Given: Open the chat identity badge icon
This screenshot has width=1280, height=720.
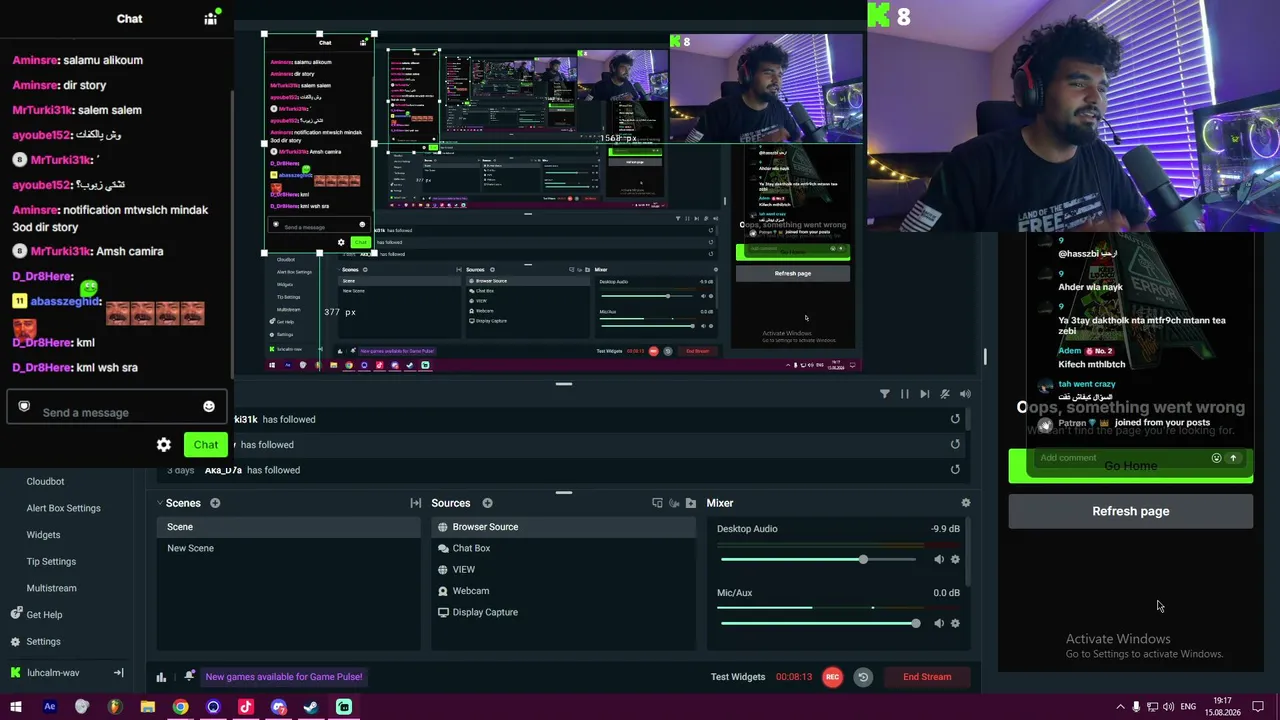Looking at the screenshot, I should (24, 406).
